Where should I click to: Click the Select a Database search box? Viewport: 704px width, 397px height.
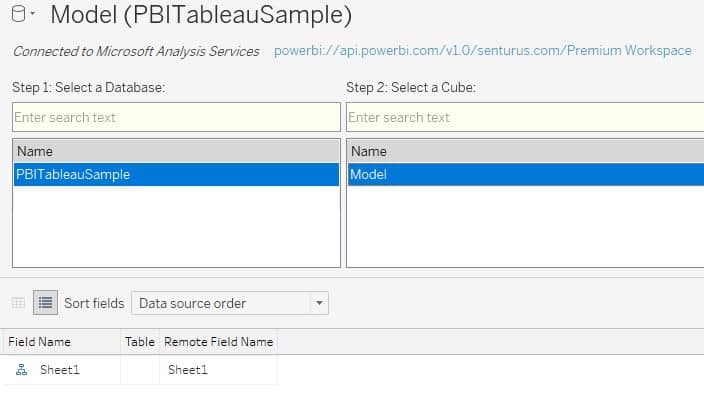(x=176, y=117)
